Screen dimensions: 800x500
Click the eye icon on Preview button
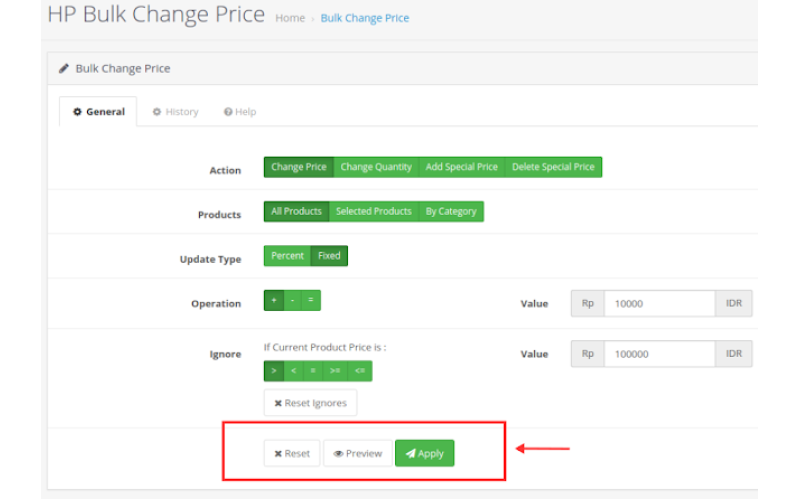click(x=338, y=454)
